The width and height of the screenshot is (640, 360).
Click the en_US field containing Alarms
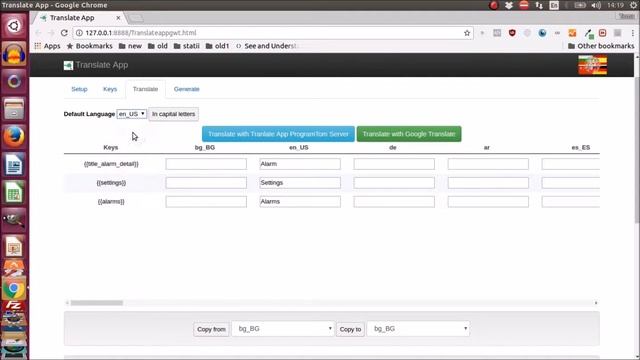click(300, 201)
